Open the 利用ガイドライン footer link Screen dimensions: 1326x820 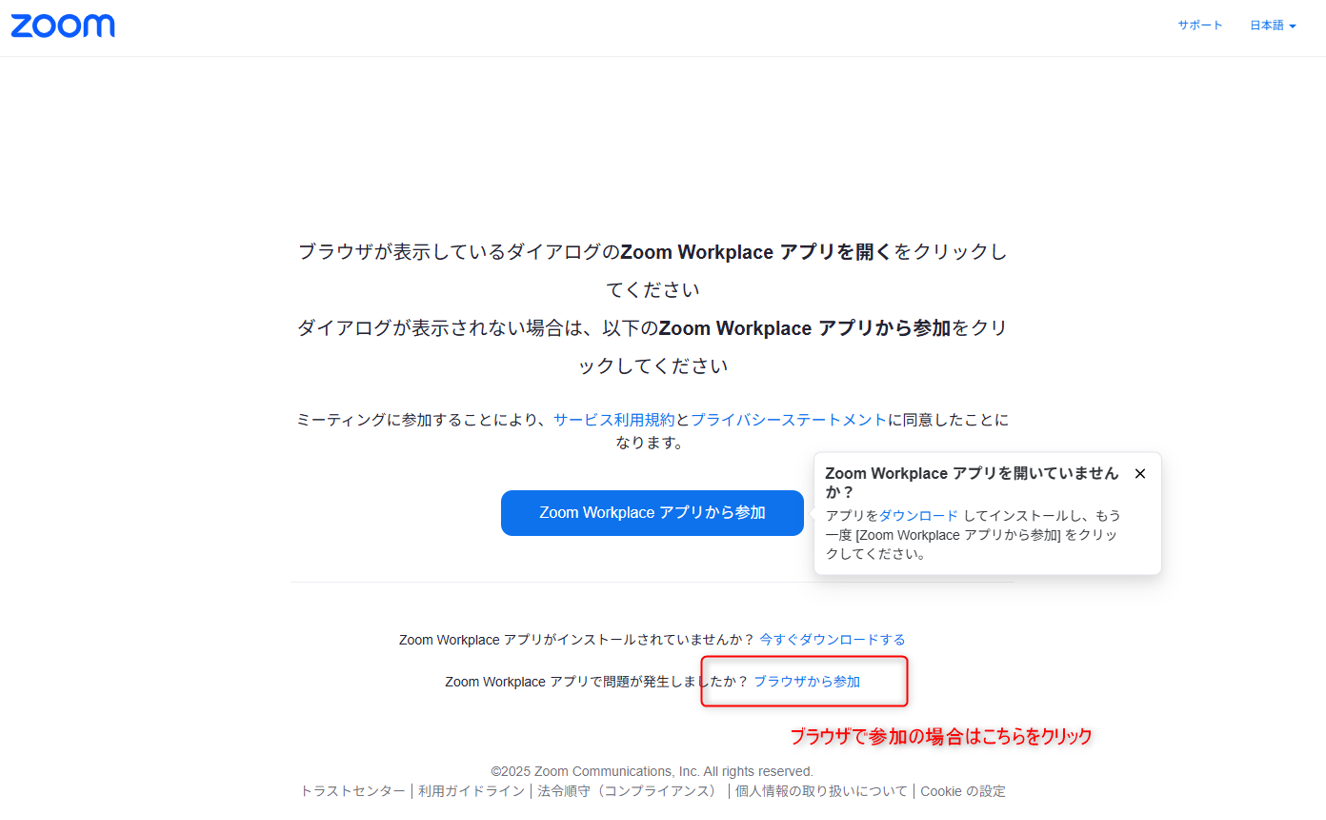471,791
